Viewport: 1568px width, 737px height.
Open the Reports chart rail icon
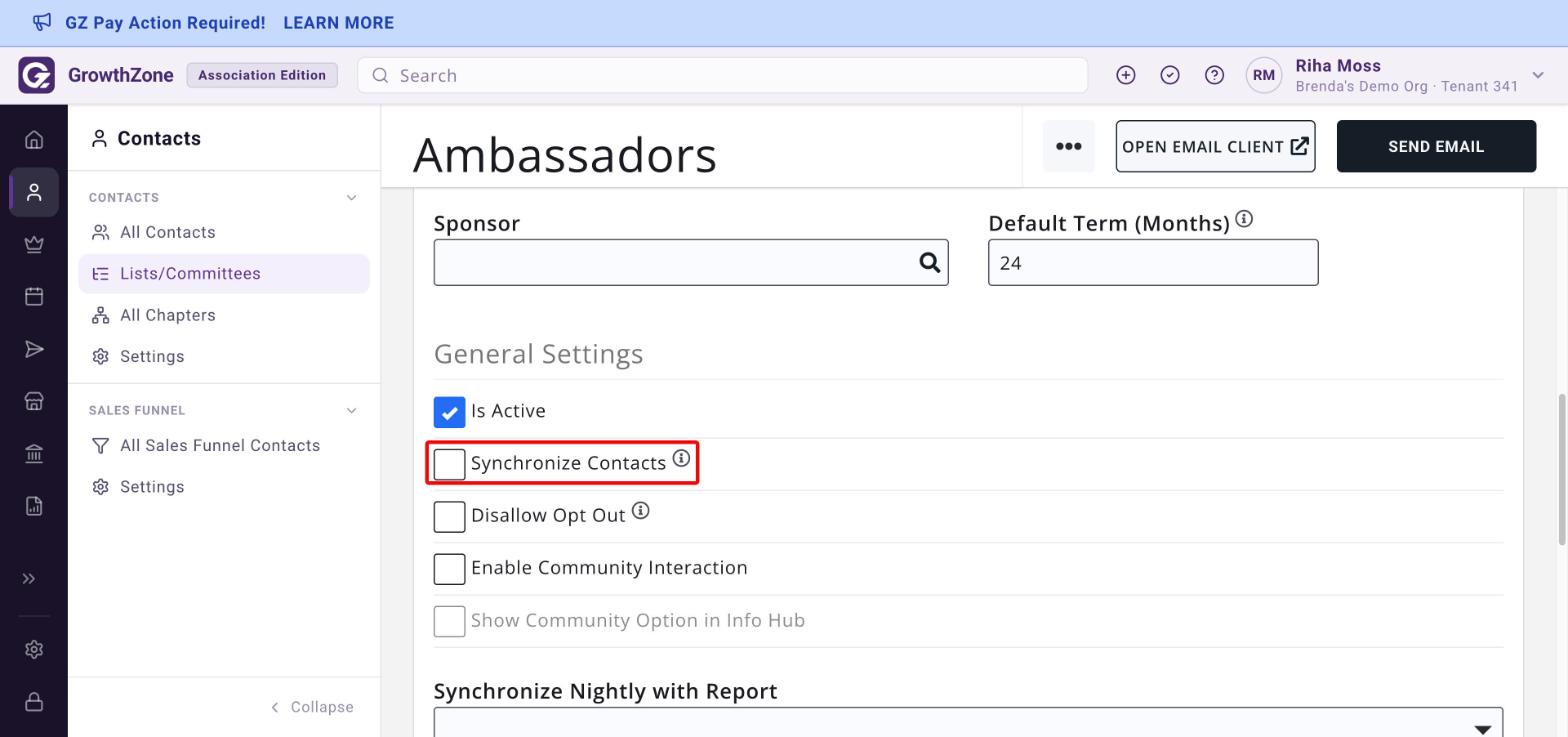coord(34,506)
